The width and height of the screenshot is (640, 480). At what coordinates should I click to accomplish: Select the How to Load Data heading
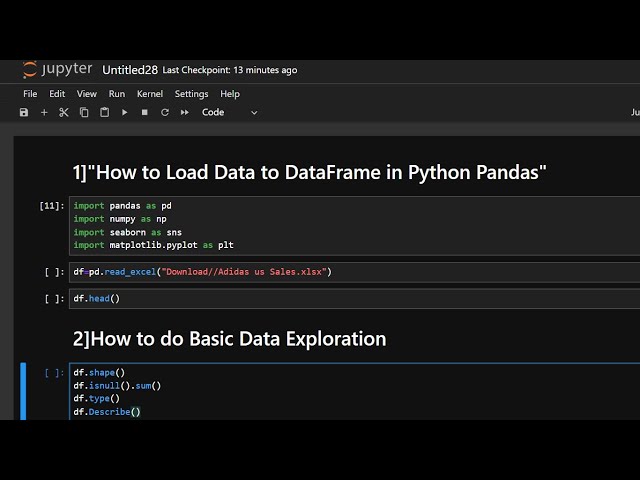coord(309,172)
